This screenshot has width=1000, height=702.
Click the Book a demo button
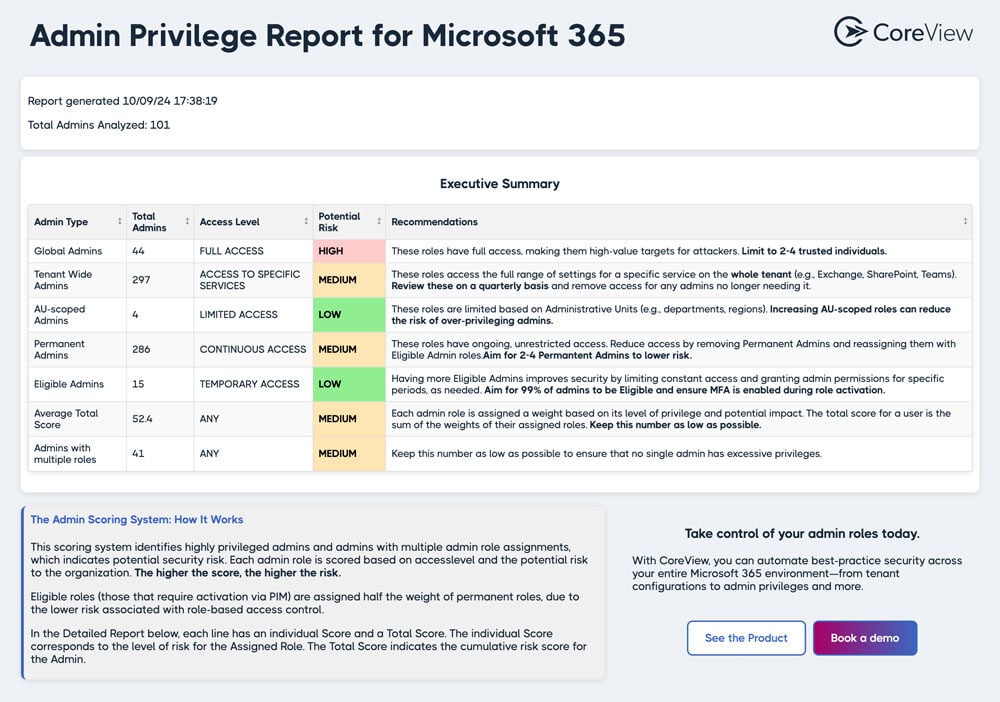tap(865, 637)
